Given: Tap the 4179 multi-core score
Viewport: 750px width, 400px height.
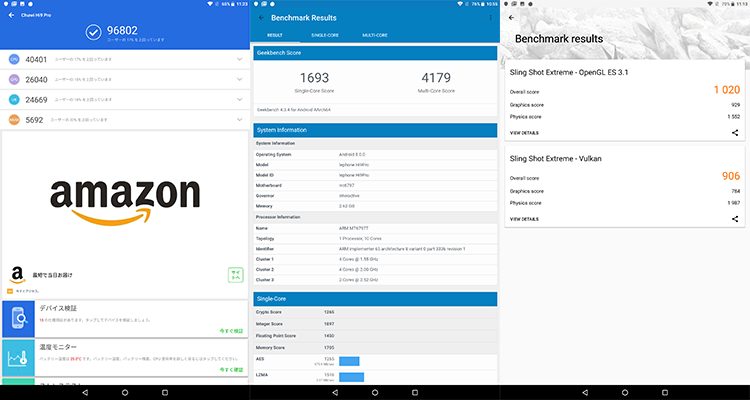Looking at the screenshot, I should point(436,78).
